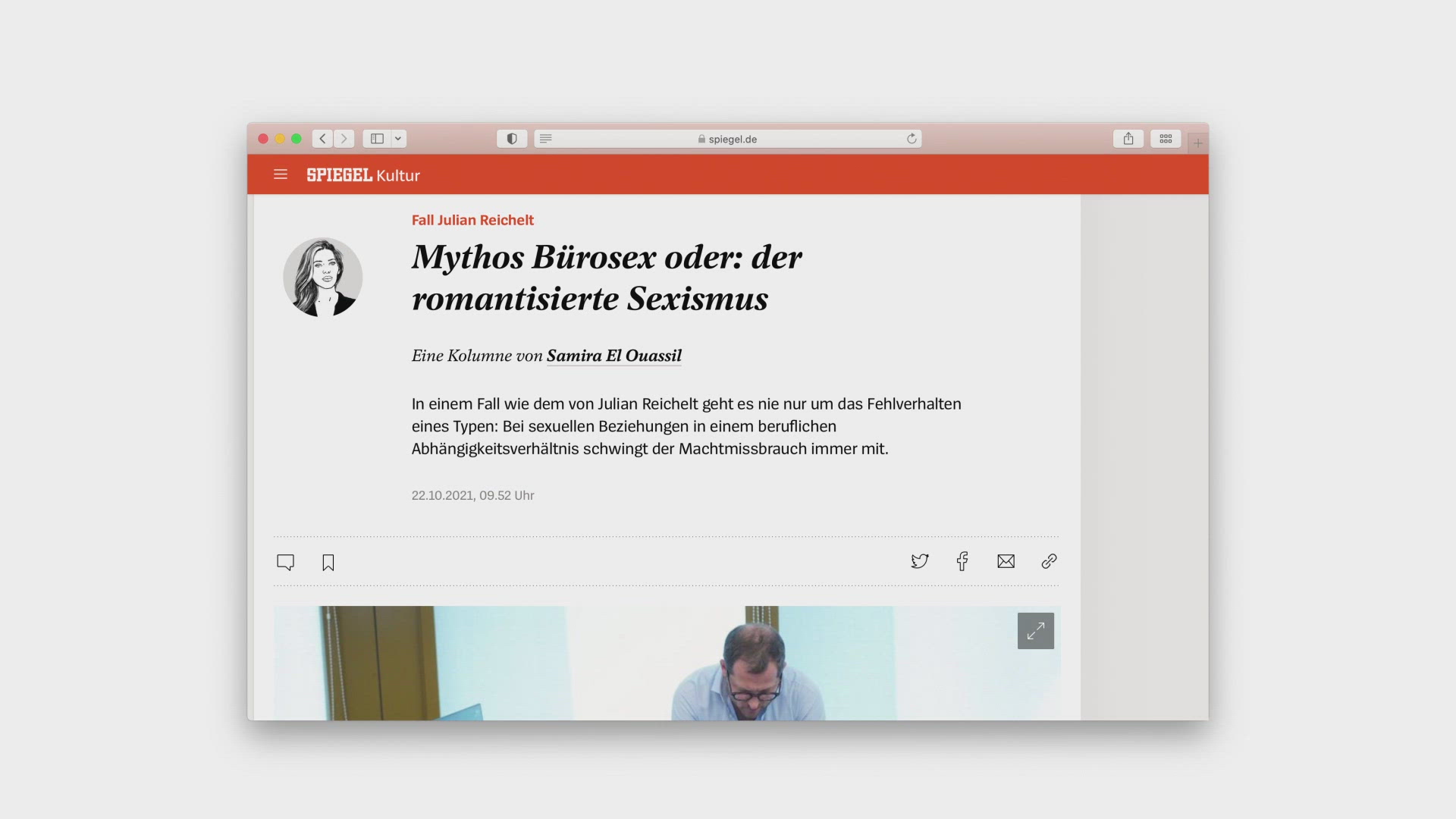
Task: Share article on Twitter
Action: (919, 561)
